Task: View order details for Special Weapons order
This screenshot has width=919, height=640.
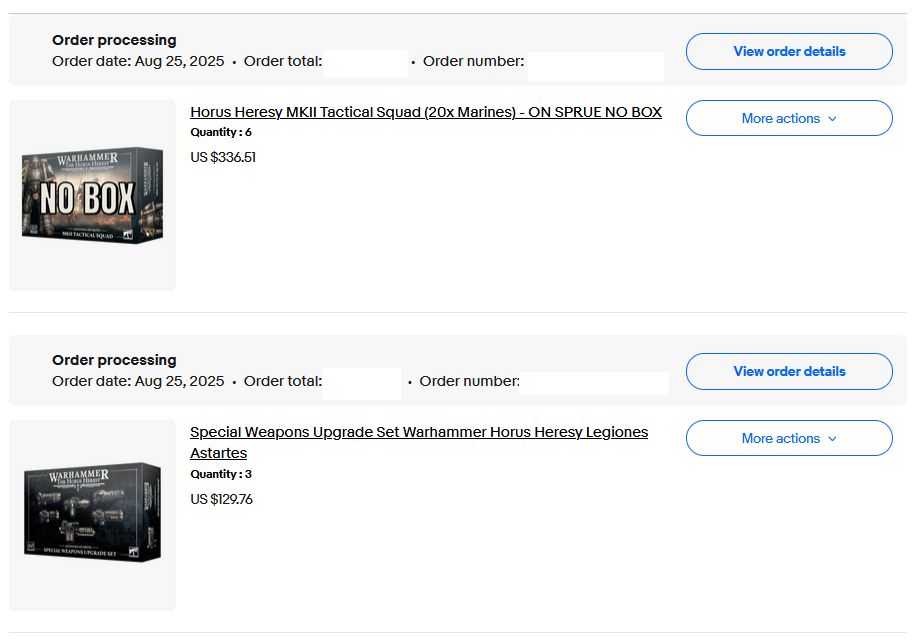Action: [789, 371]
